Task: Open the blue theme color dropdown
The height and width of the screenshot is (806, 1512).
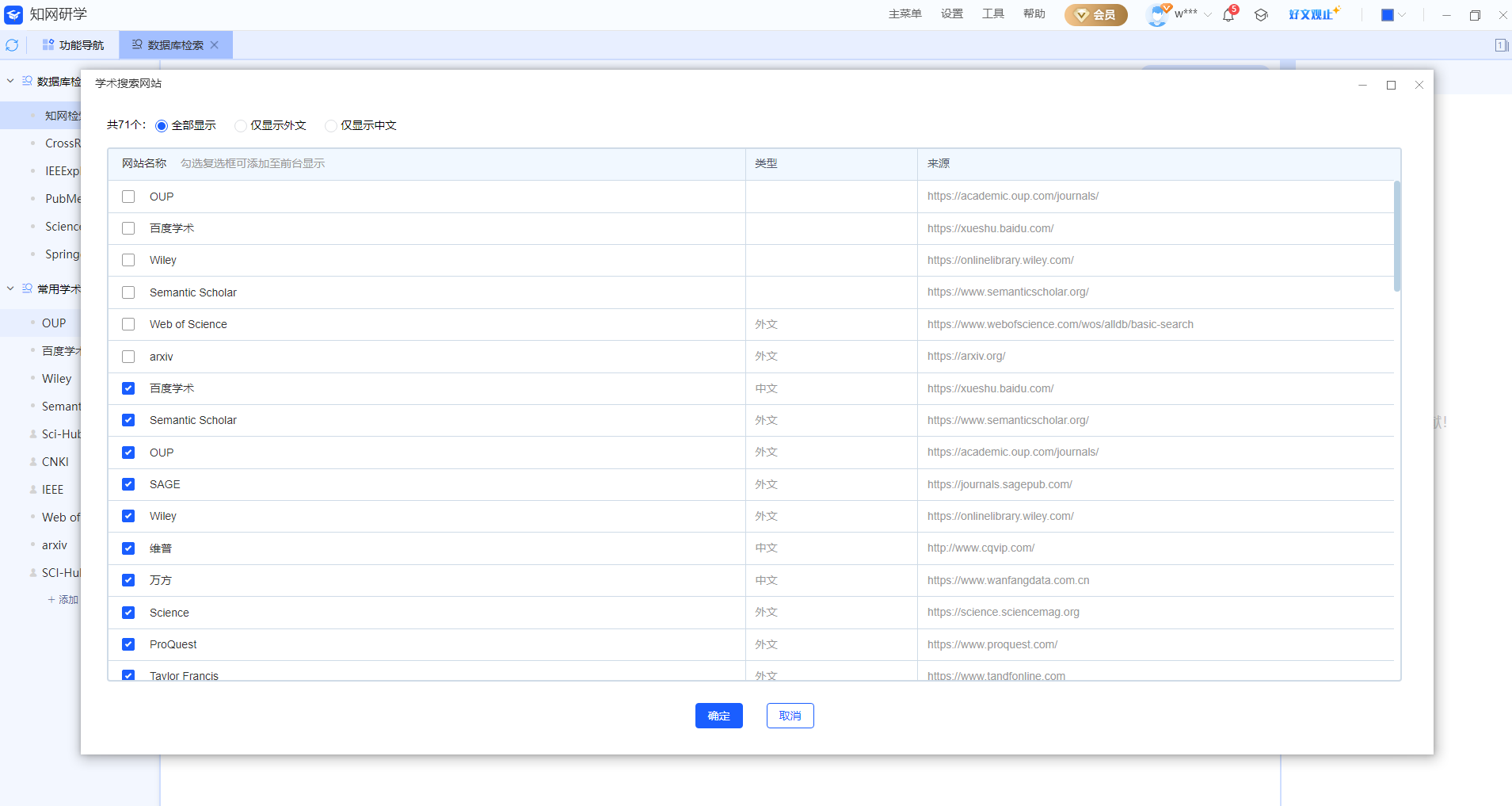Action: click(1393, 15)
